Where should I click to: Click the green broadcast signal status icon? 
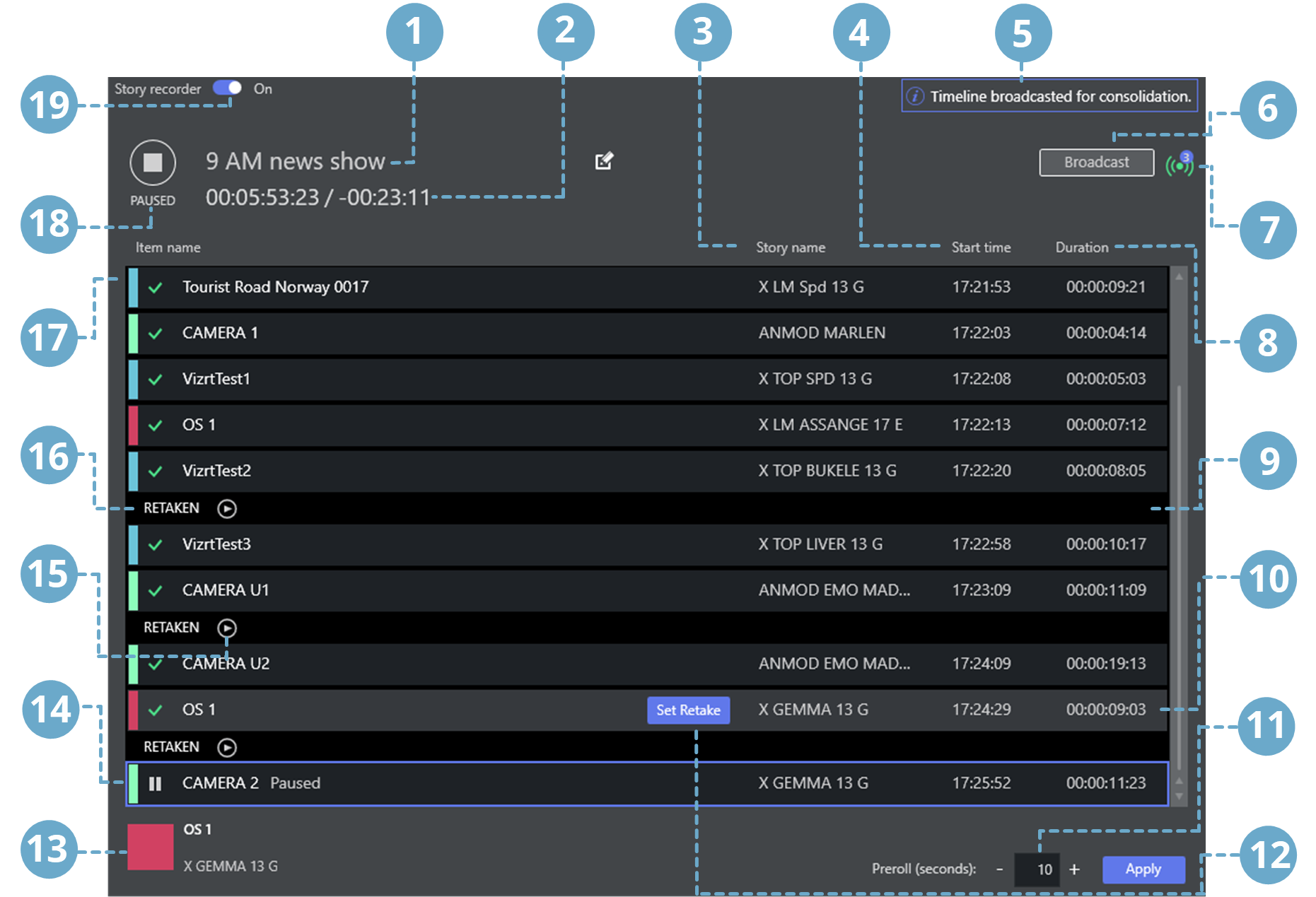click(1179, 165)
